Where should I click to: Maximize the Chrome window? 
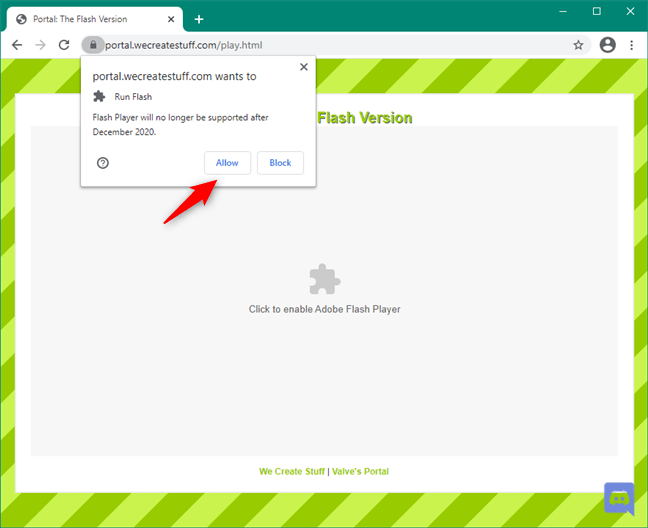[597, 11]
